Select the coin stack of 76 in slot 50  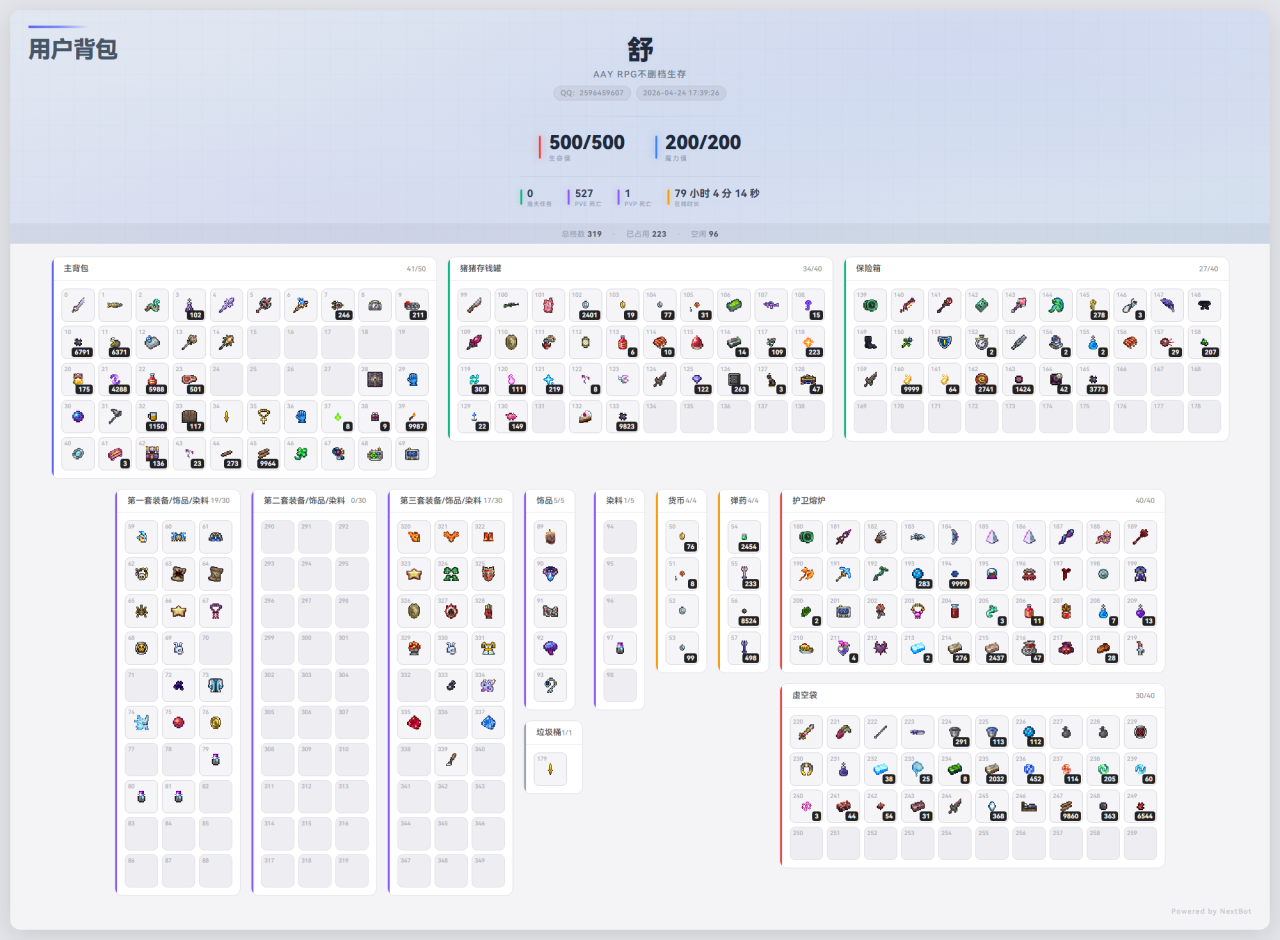point(682,536)
